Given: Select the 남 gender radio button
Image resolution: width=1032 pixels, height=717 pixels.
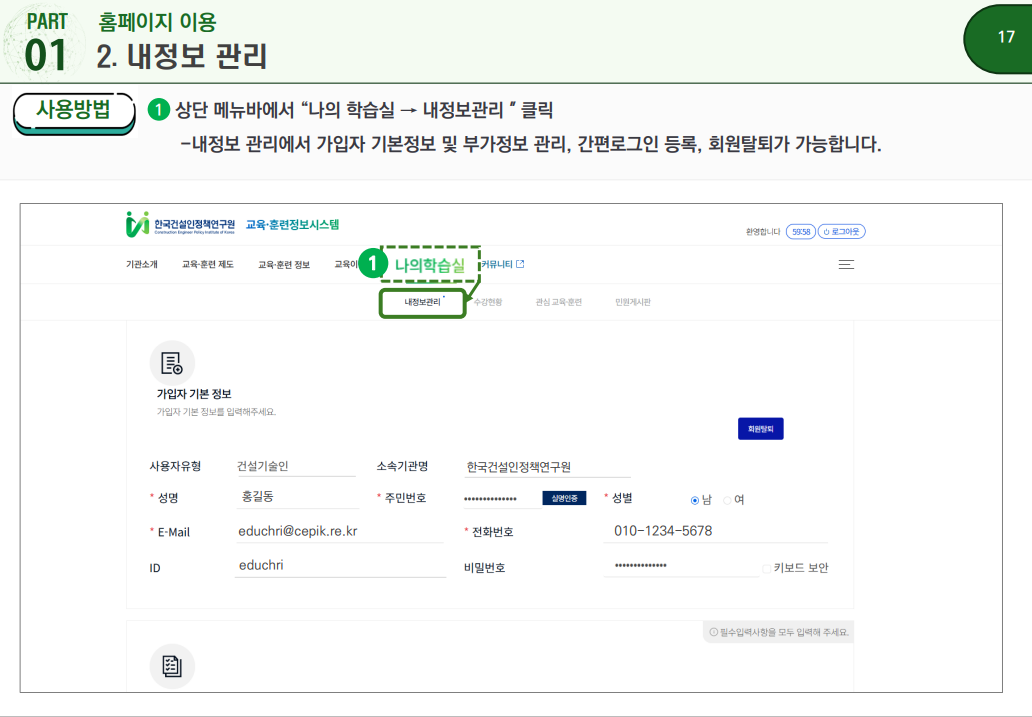Looking at the screenshot, I should point(694,500).
